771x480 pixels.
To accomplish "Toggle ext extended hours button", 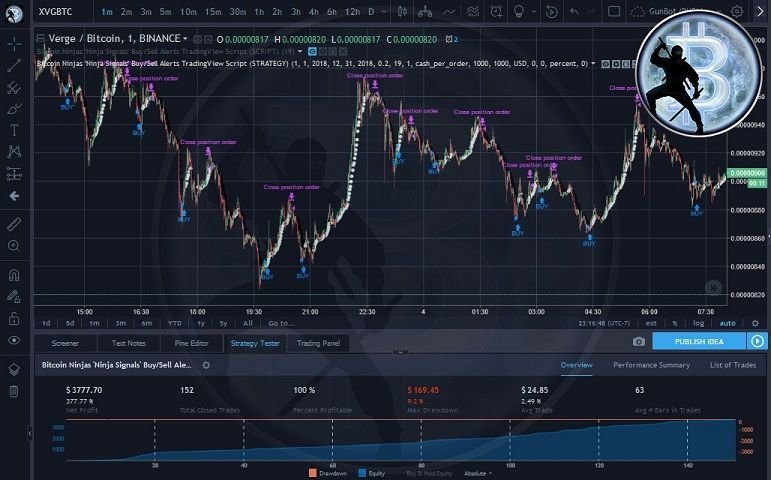I will tap(651, 323).
